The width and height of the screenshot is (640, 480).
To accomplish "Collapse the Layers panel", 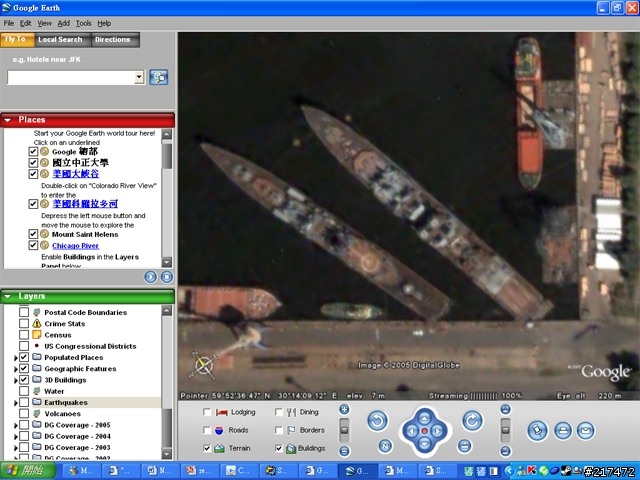I will pos(7,296).
